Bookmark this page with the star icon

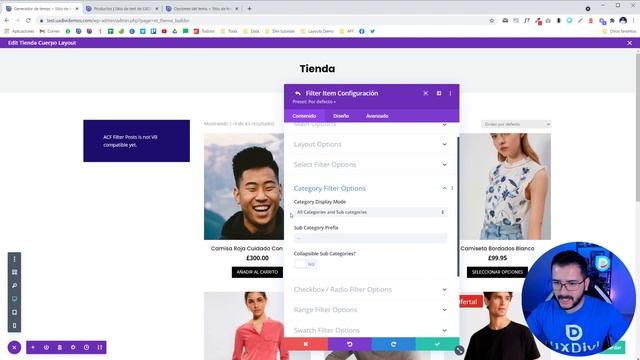tap(492, 20)
